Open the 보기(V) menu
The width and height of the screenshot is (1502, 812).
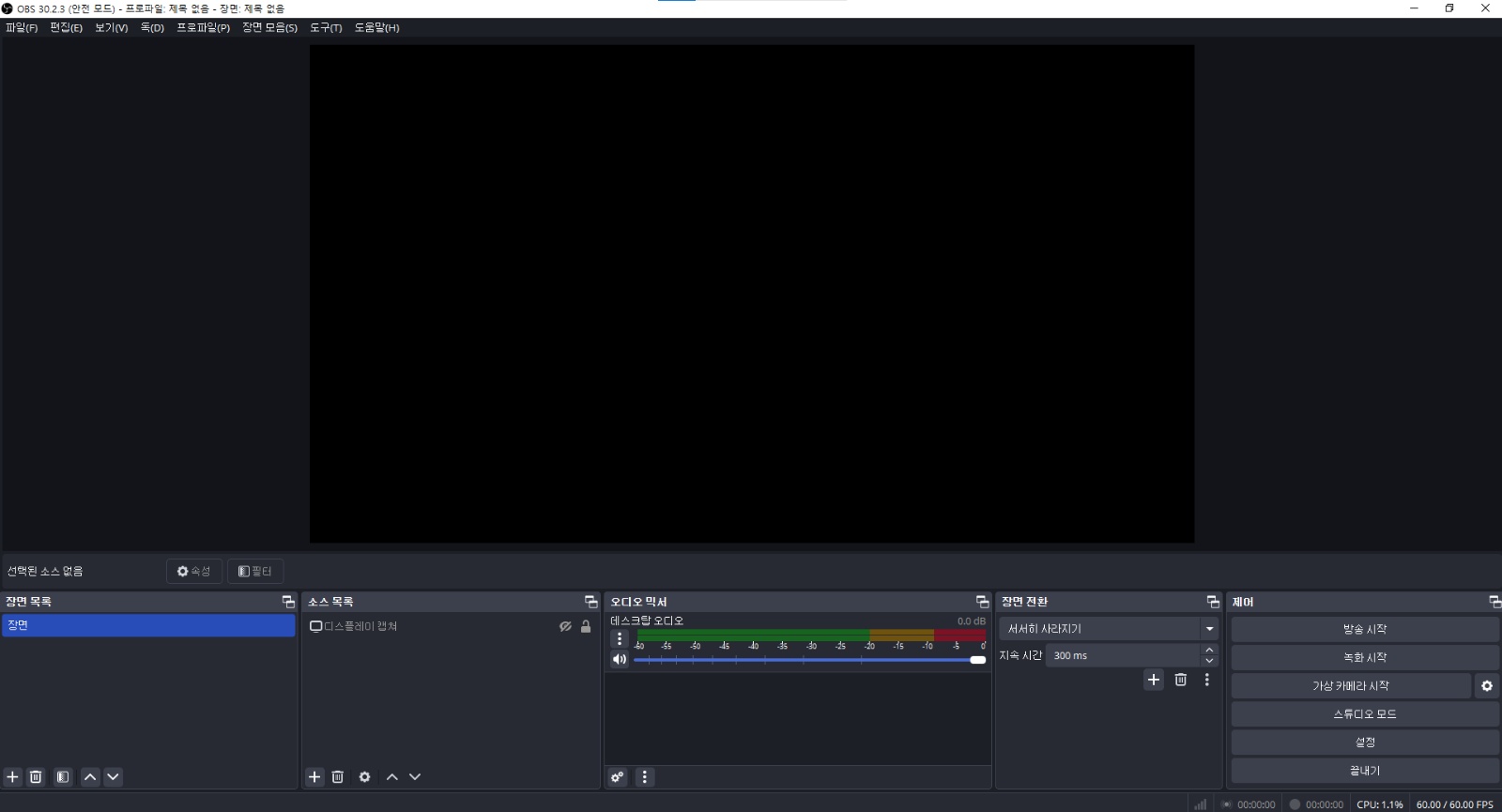click(111, 28)
